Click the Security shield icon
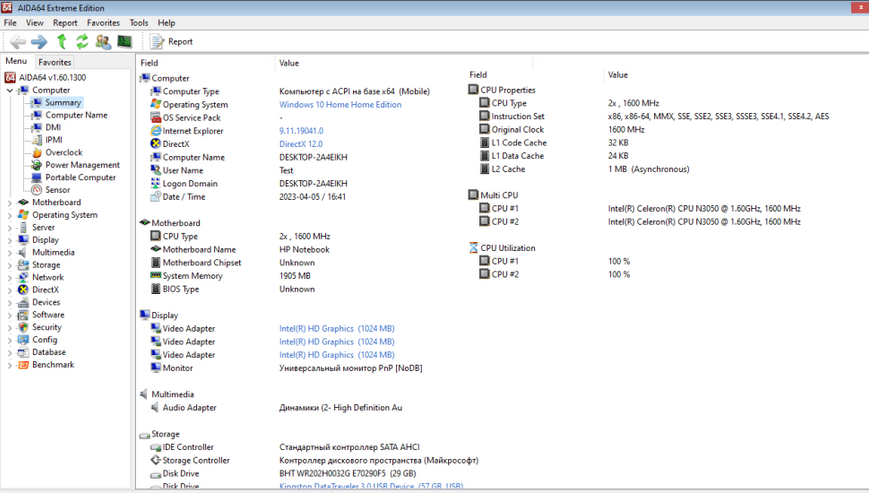869x493 pixels. tap(23, 327)
